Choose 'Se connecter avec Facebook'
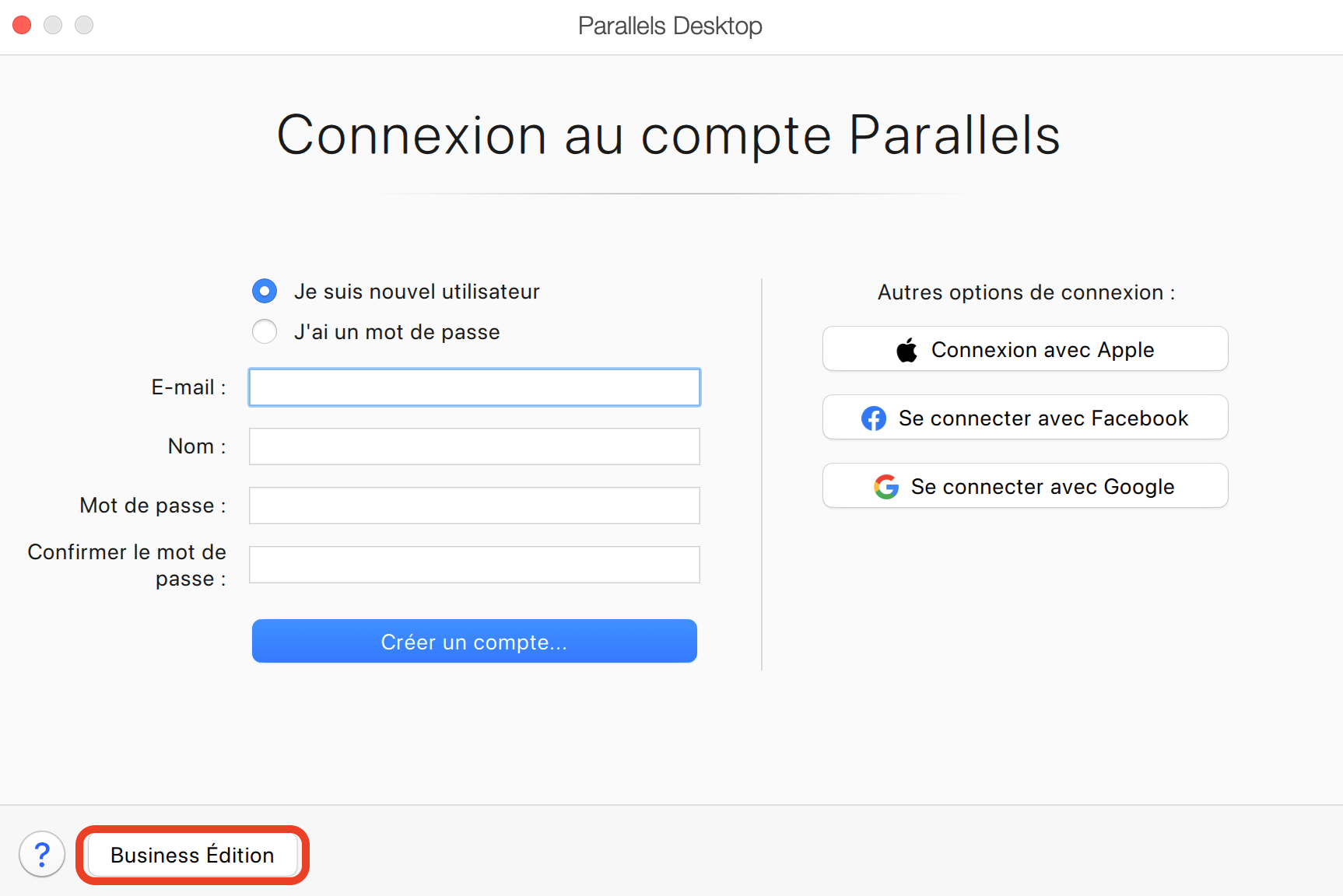This screenshot has width=1343, height=896. [1026, 417]
